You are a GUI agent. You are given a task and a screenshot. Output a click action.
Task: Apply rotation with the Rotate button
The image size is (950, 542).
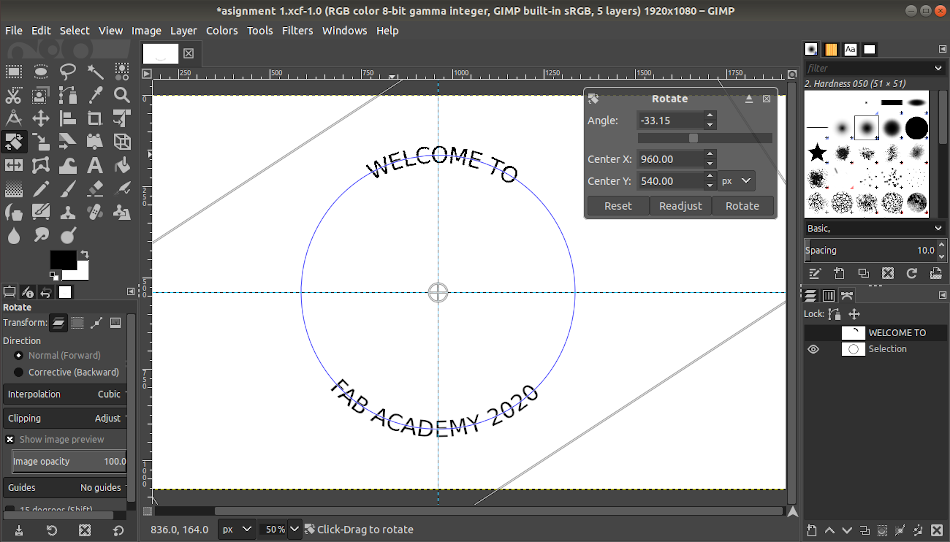coord(742,206)
